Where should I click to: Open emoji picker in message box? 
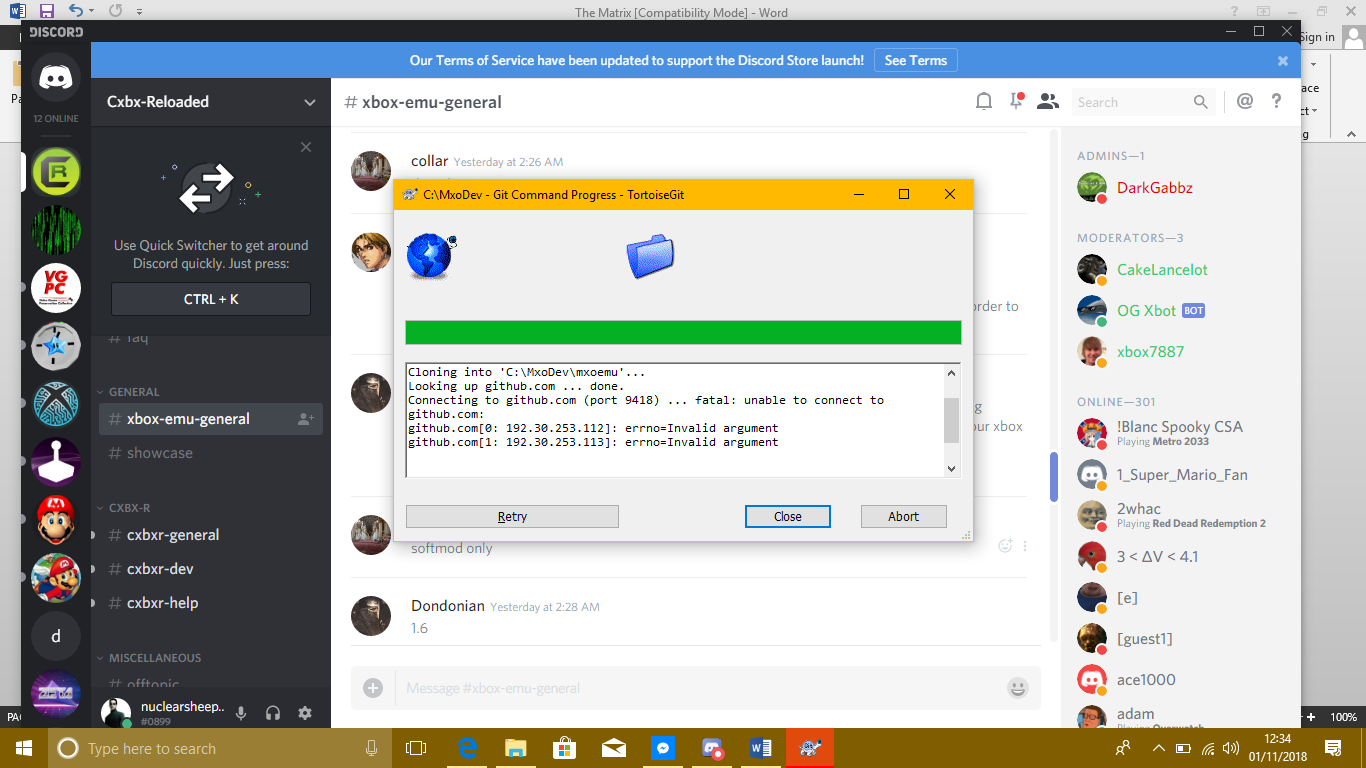point(1017,688)
